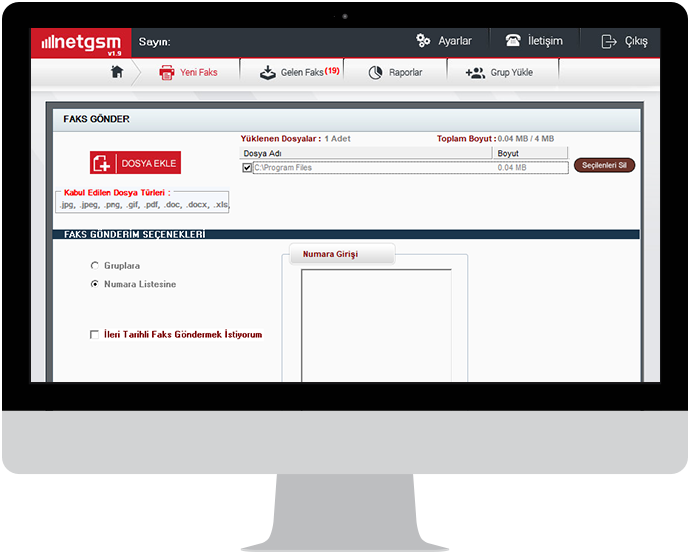Click the Dosya Adı column header

pyautogui.click(x=365, y=153)
